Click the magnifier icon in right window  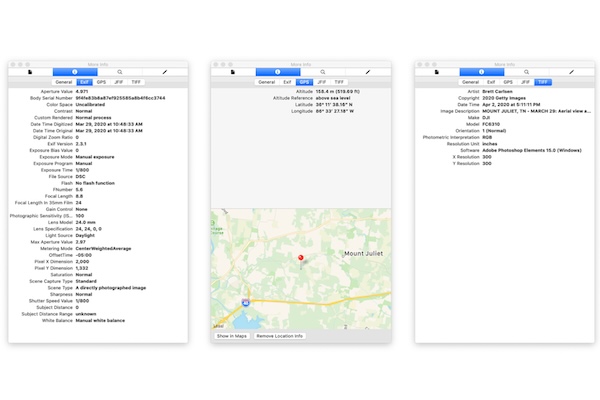[x=527, y=72]
